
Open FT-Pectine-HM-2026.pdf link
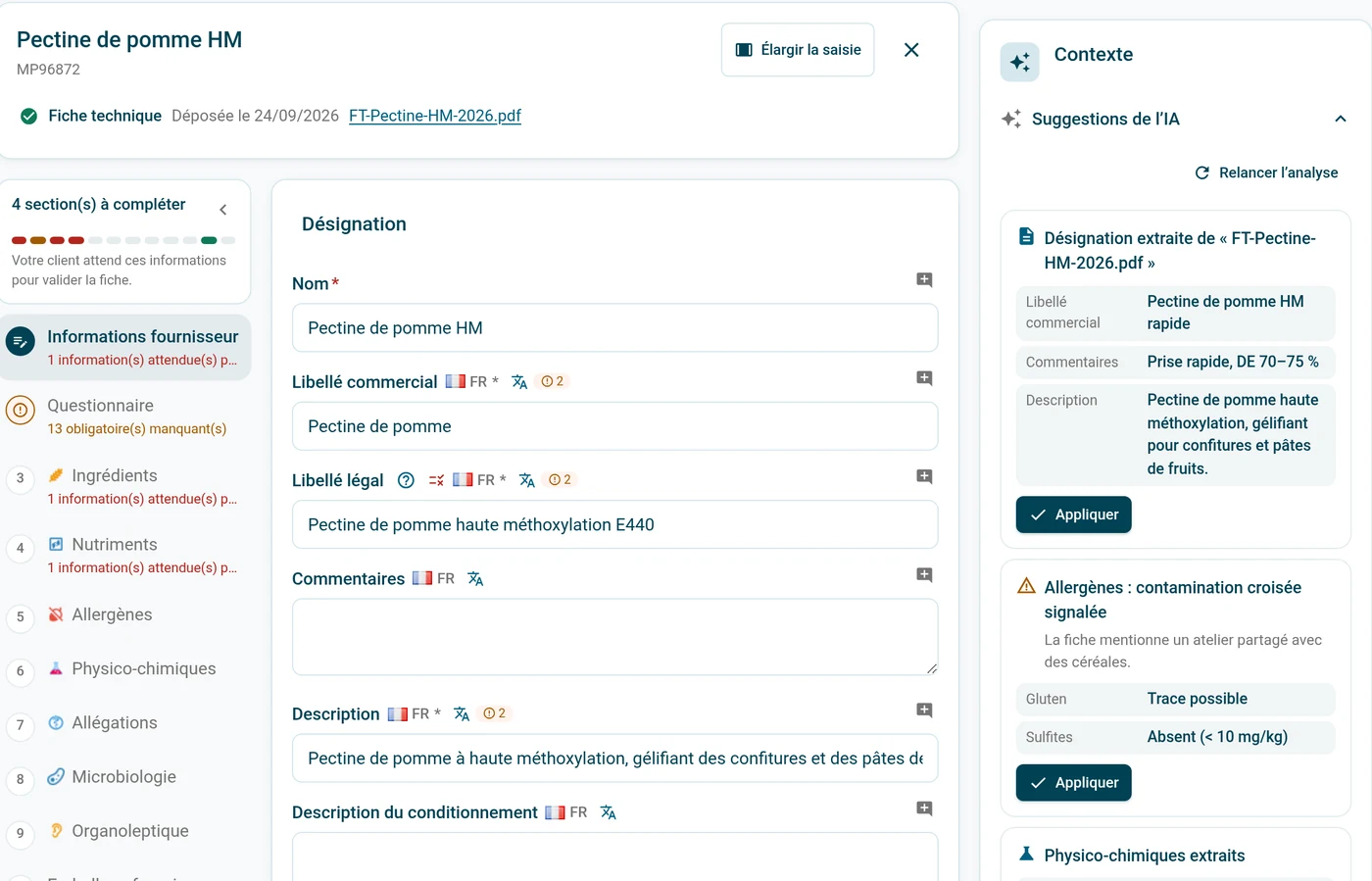pos(435,116)
